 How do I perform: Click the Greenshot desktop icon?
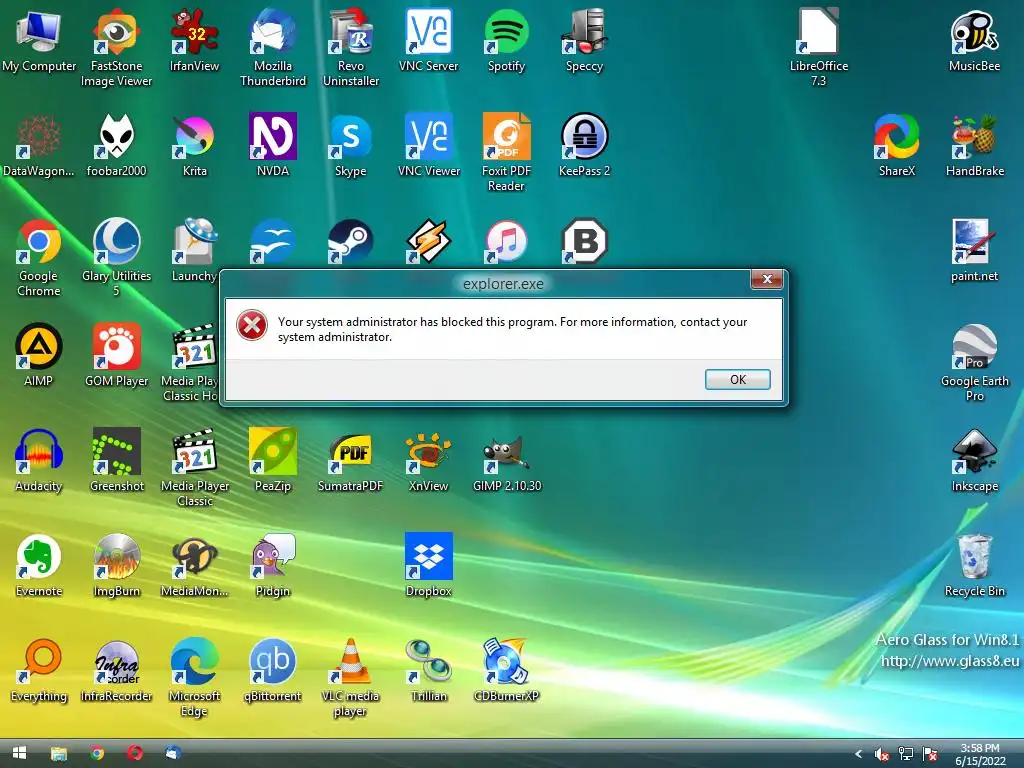coord(116,460)
